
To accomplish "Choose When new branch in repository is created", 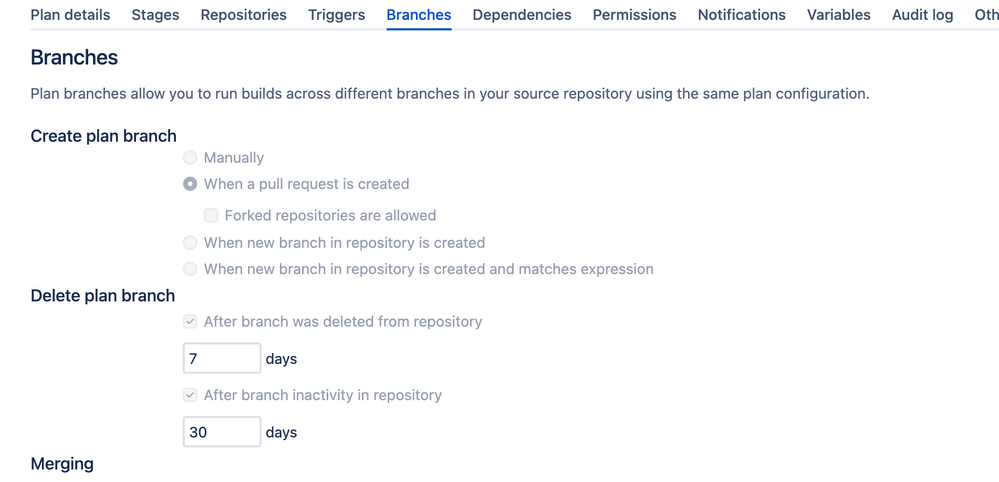I will tap(190, 243).
